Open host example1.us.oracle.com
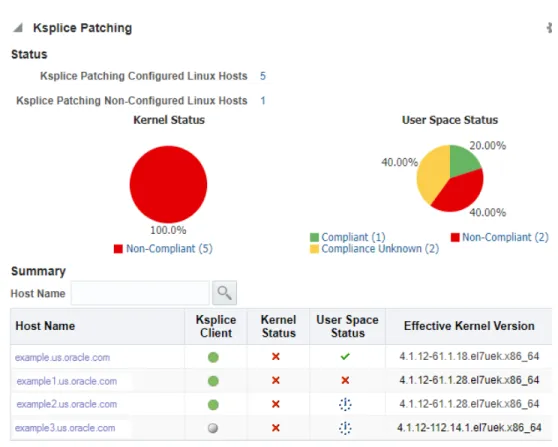Screen dimensions: 558x447 (67, 381)
